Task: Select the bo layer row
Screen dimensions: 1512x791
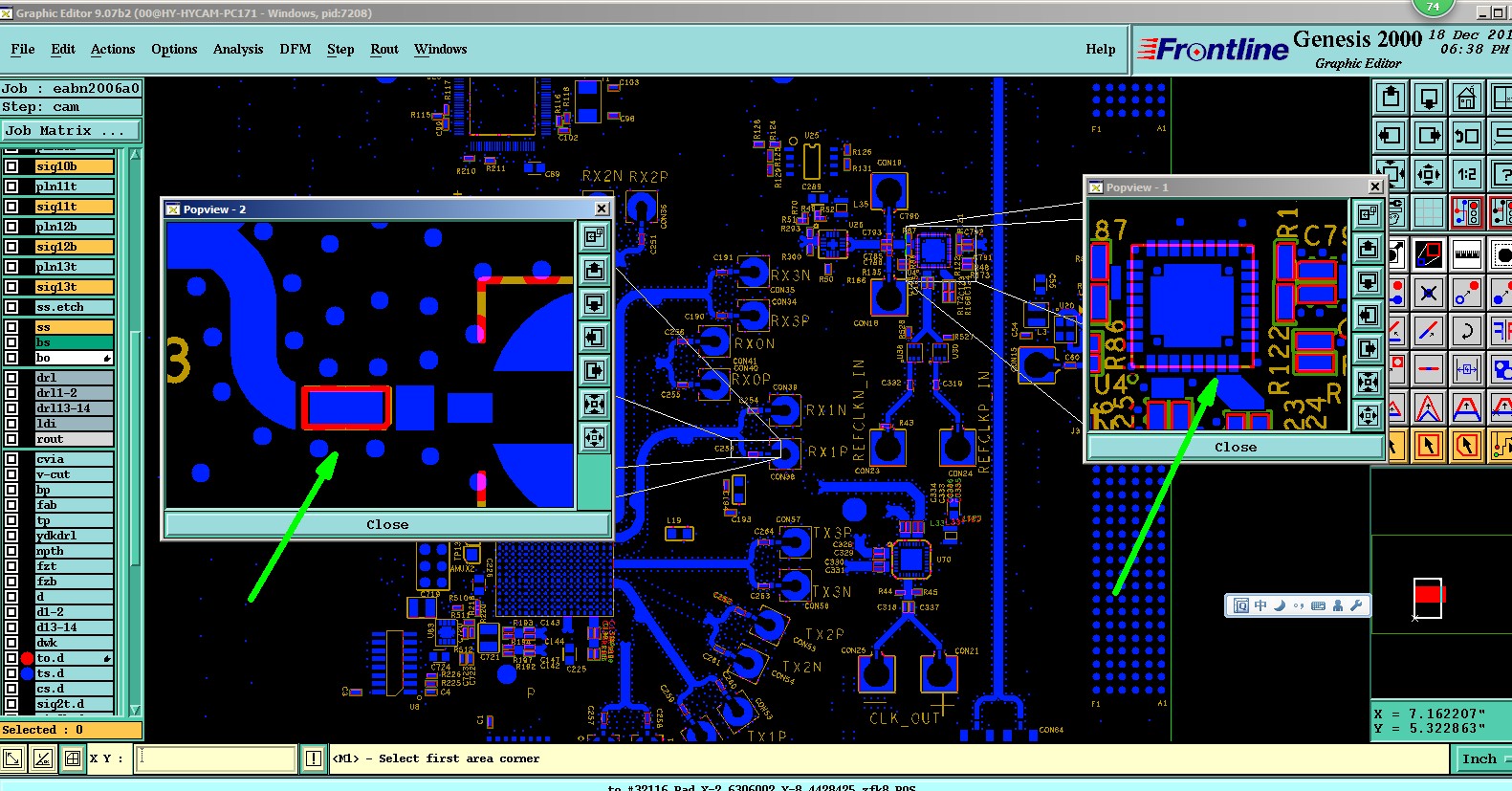Action: (x=75, y=358)
